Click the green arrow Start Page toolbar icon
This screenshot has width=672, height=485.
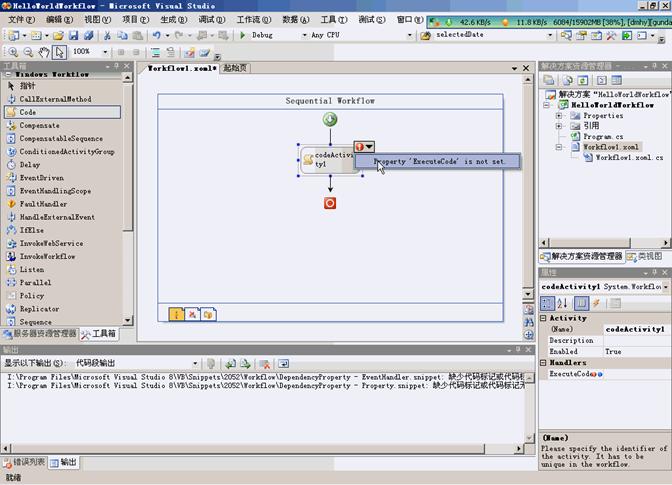627,36
